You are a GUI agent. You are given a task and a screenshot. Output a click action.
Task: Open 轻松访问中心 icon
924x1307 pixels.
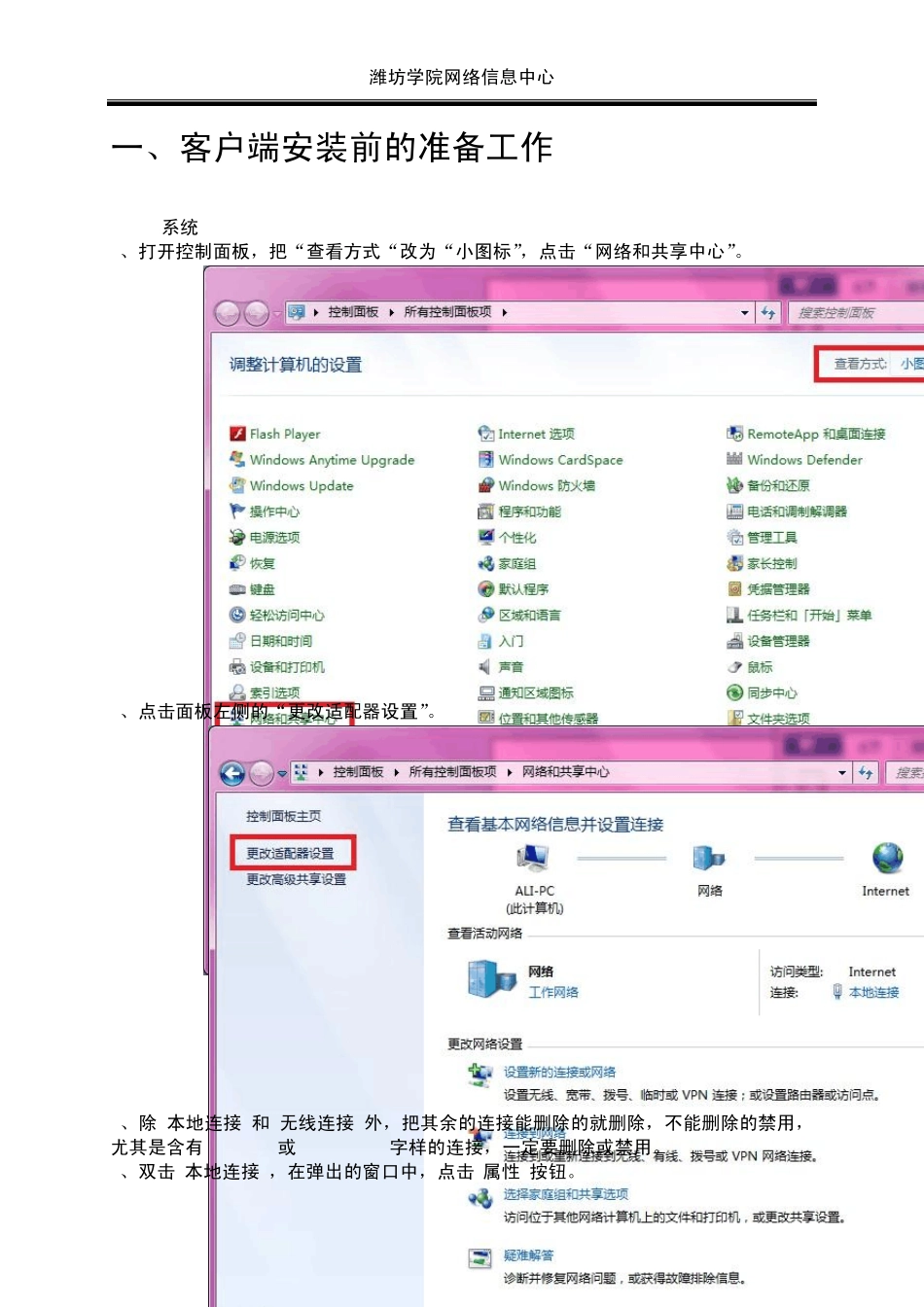[x=237, y=615]
